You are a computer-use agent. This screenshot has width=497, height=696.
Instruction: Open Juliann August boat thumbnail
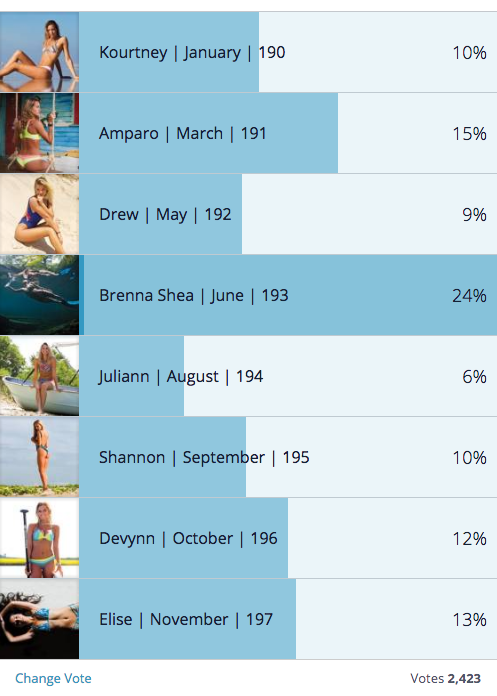point(39,376)
